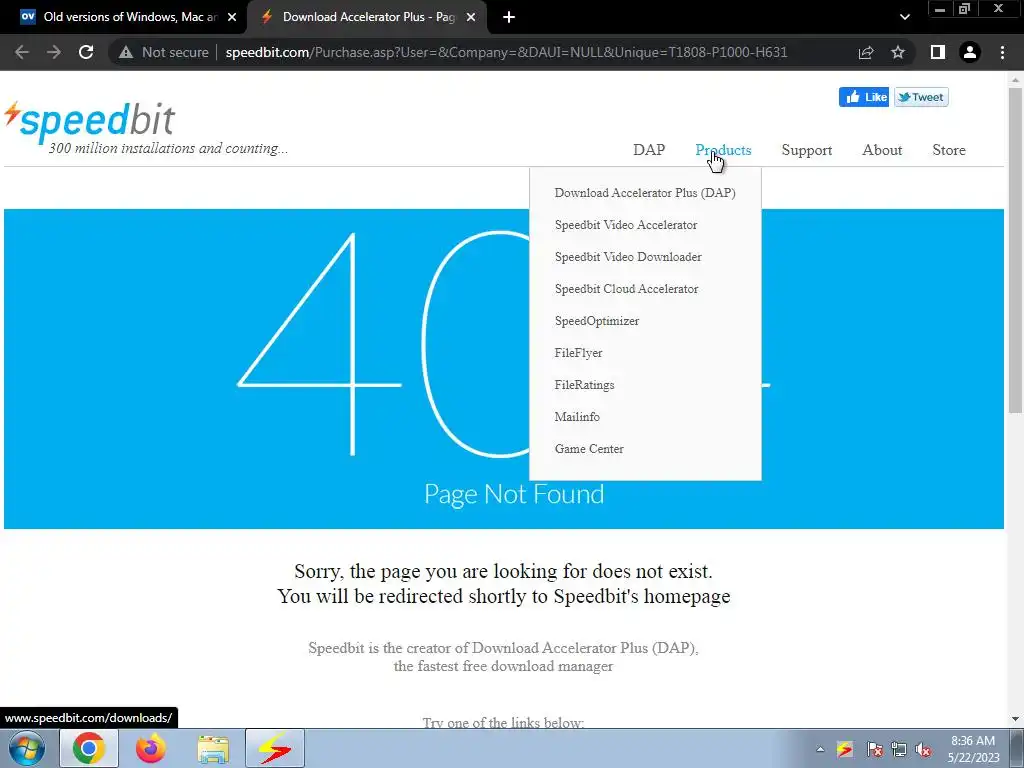Open the Chrome profile avatar

[970, 52]
